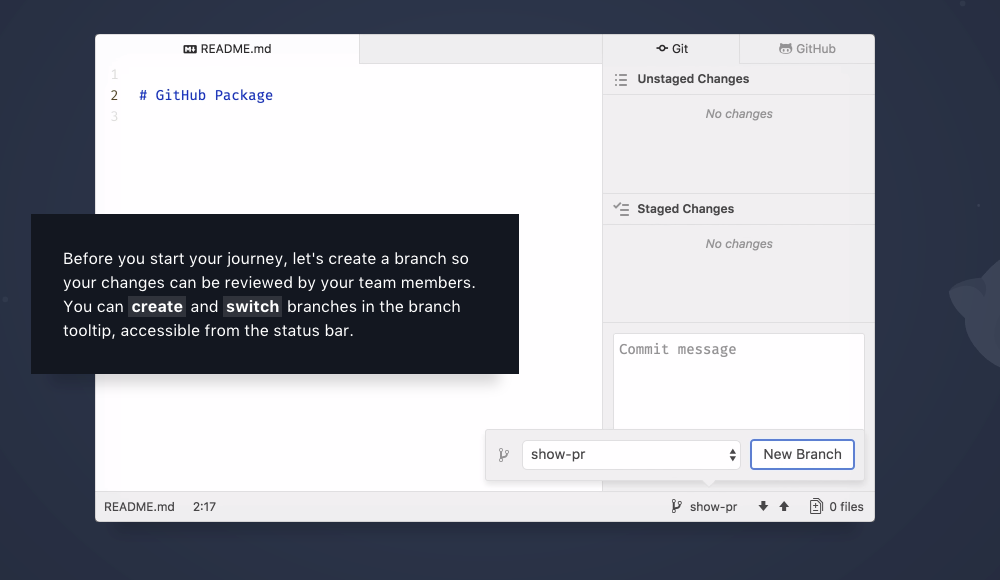Click the 2:17 cursor position

[204, 507]
